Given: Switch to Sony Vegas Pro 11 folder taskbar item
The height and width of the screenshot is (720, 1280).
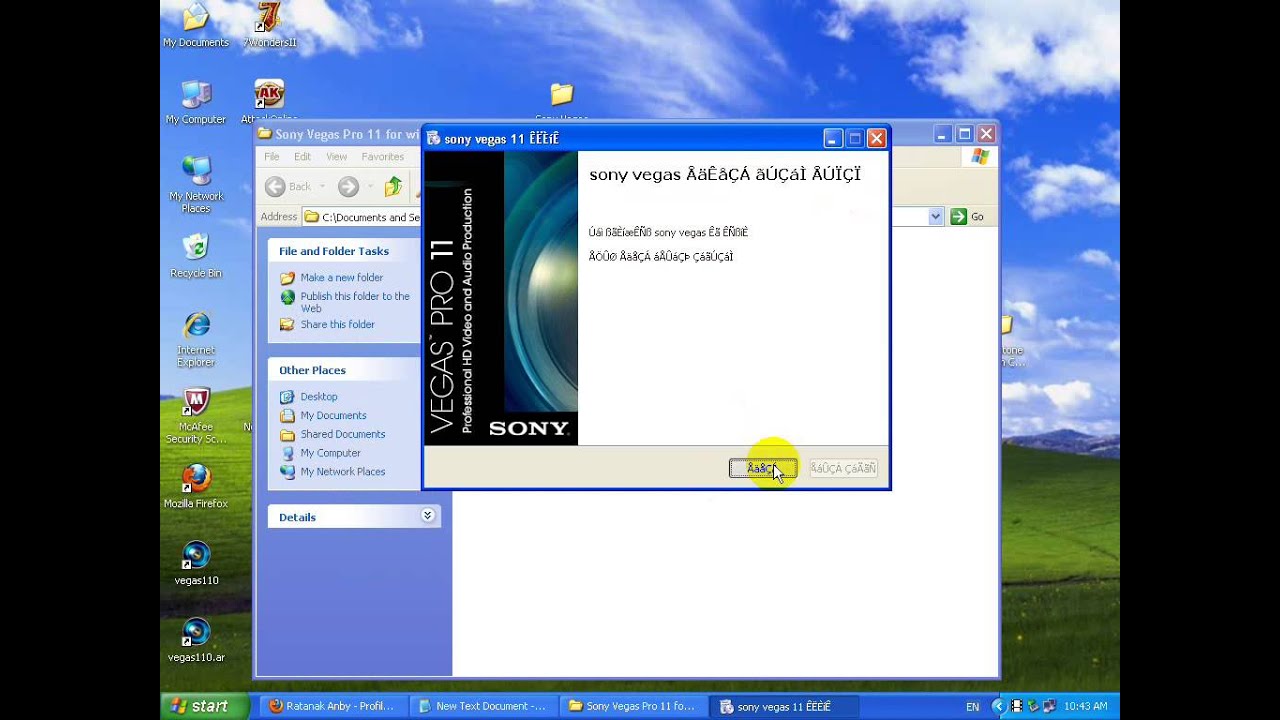Looking at the screenshot, I should click(x=635, y=706).
